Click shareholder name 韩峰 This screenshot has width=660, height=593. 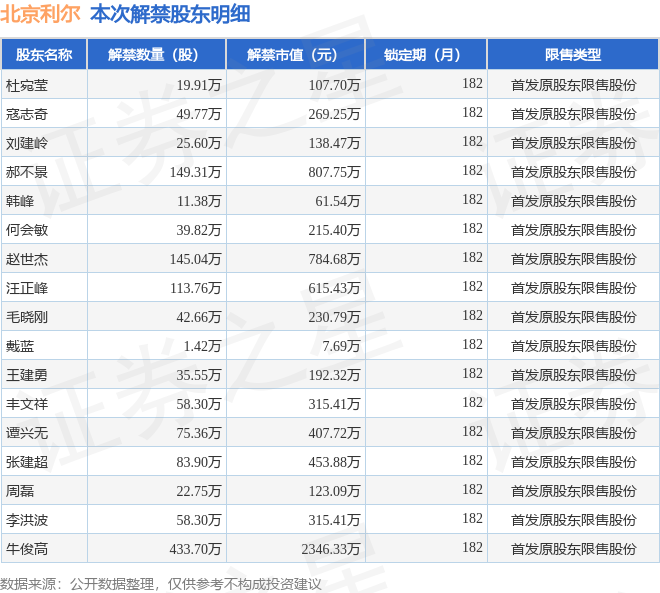[20, 201]
